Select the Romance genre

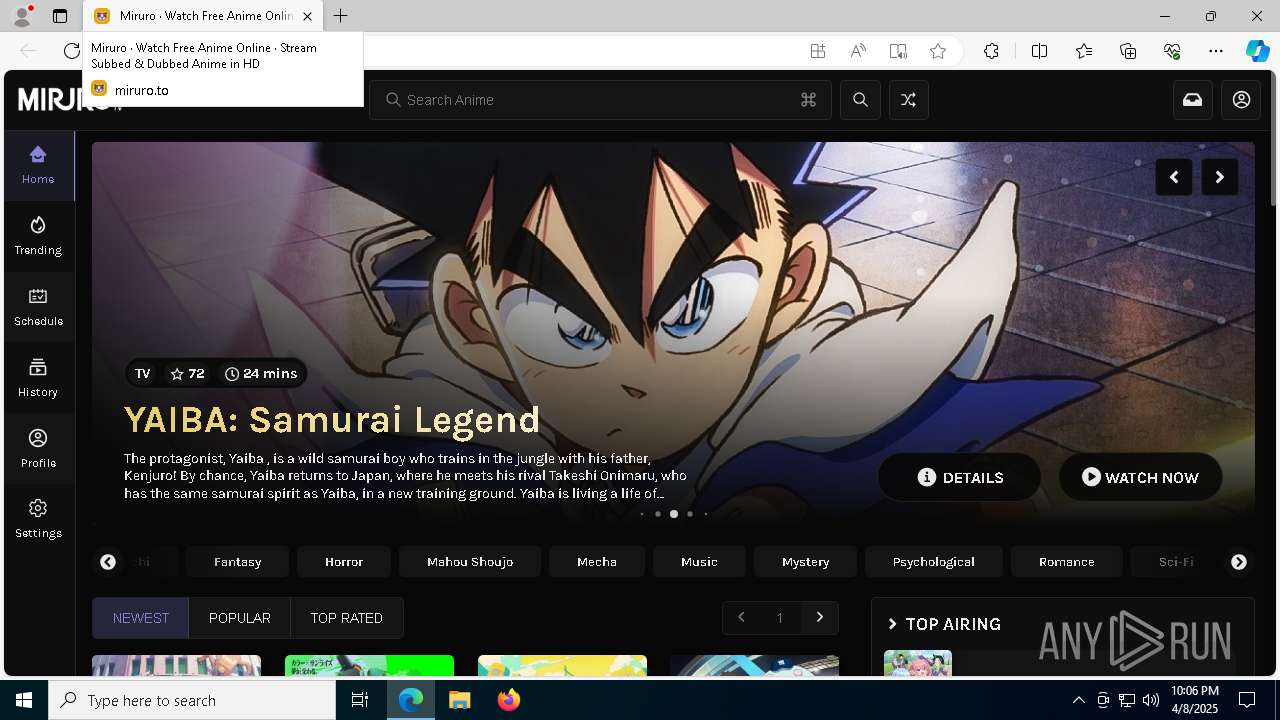pyautogui.click(x=1067, y=562)
